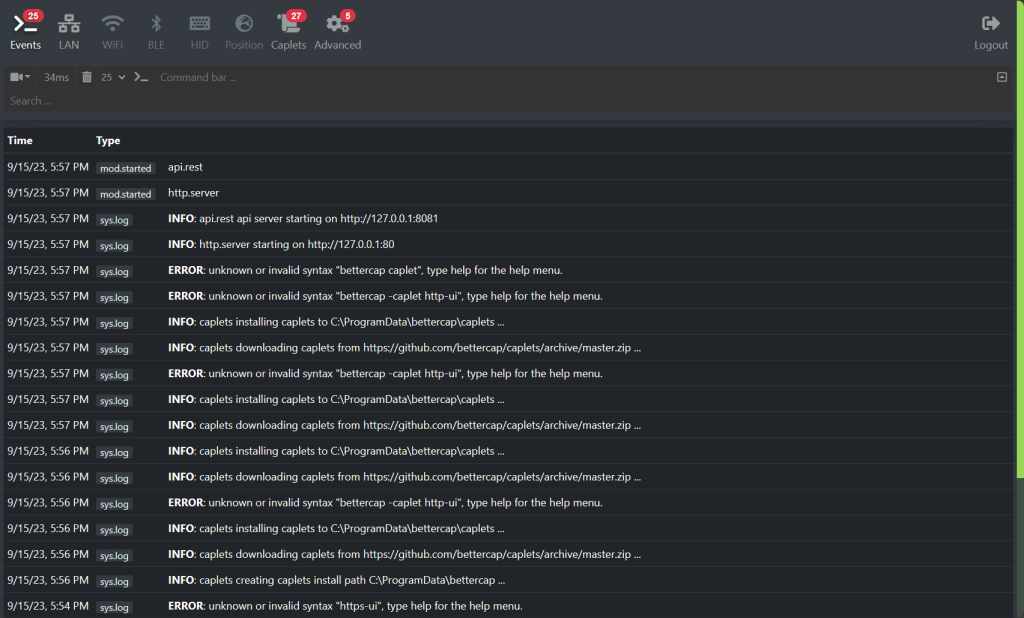Click the command prompt terminal icon
This screenshot has width=1024, height=618.
pyautogui.click(x=141, y=77)
